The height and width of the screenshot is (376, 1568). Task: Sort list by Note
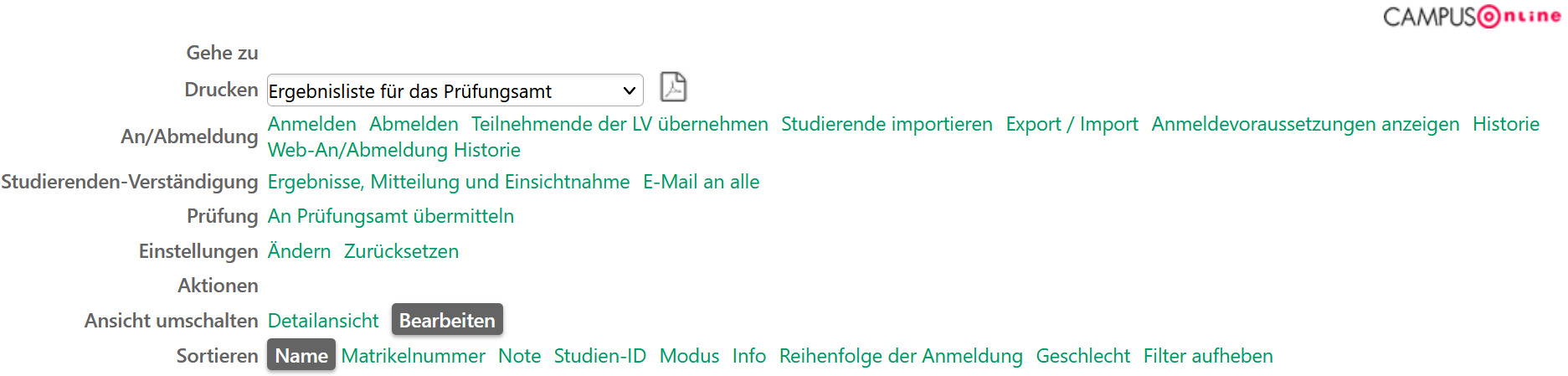pyautogui.click(x=519, y=356)
